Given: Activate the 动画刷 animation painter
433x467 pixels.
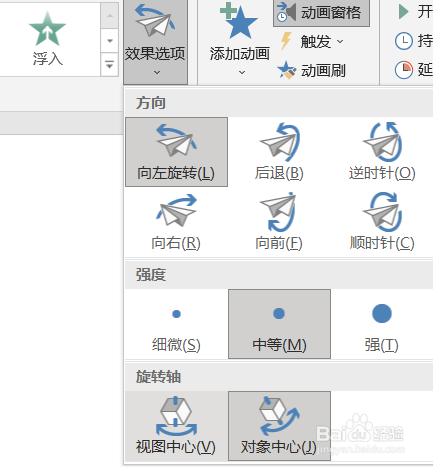Looking at the screenshot, I should 312,70.
